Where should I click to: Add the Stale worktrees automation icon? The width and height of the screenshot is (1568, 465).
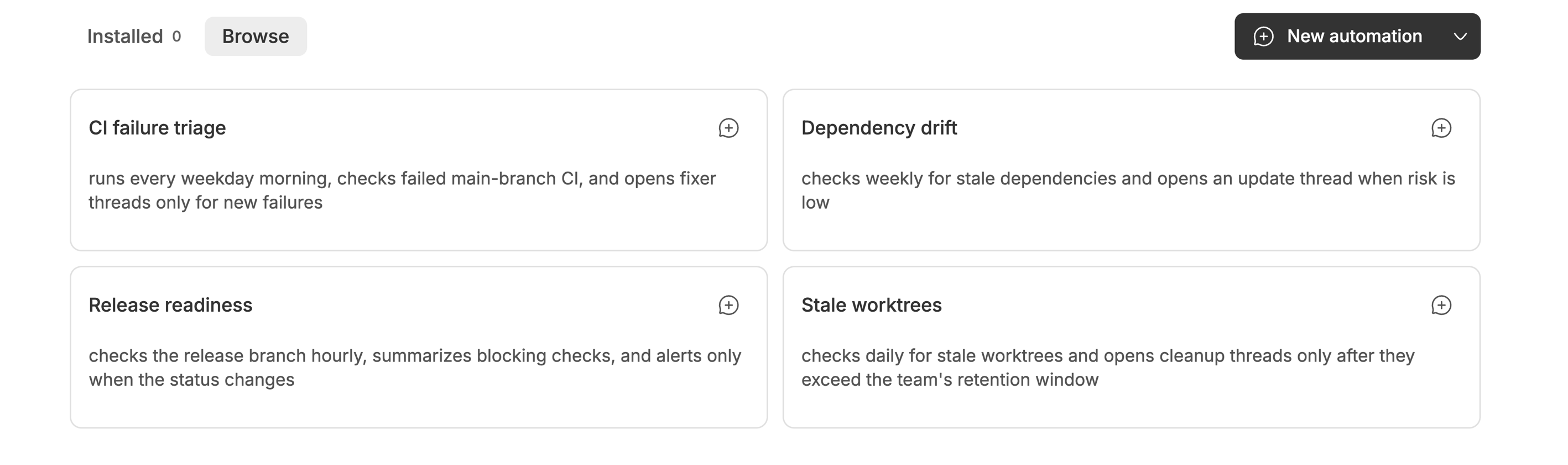click(1441, 306)
